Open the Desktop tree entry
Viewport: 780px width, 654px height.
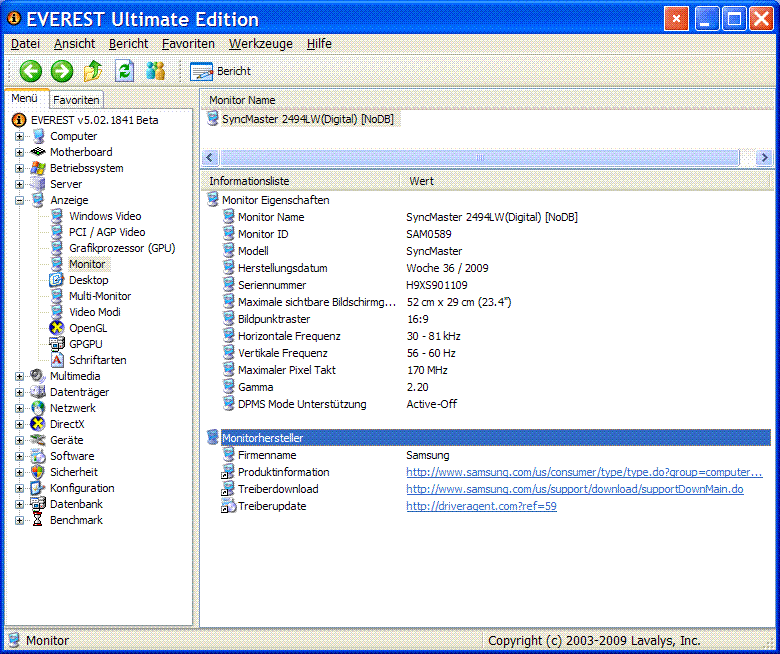89,280
